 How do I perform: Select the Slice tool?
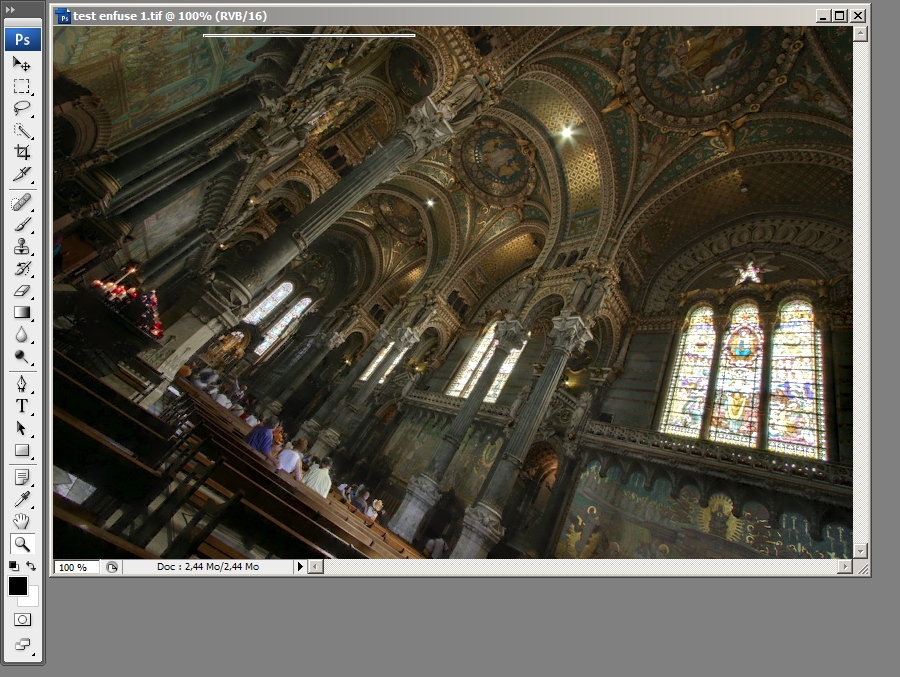tap(22, 174)
